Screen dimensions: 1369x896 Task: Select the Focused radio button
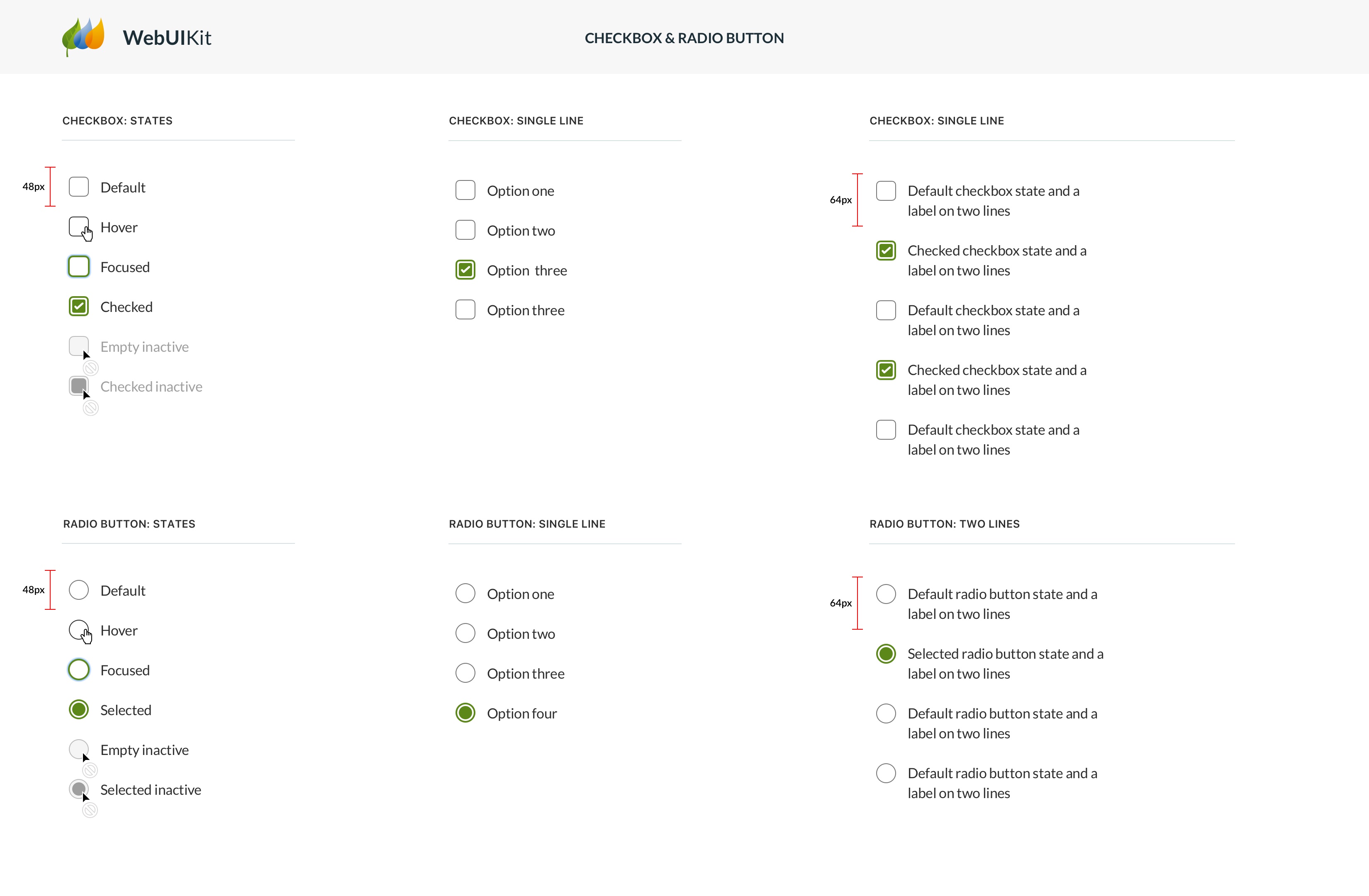[79, 670]
